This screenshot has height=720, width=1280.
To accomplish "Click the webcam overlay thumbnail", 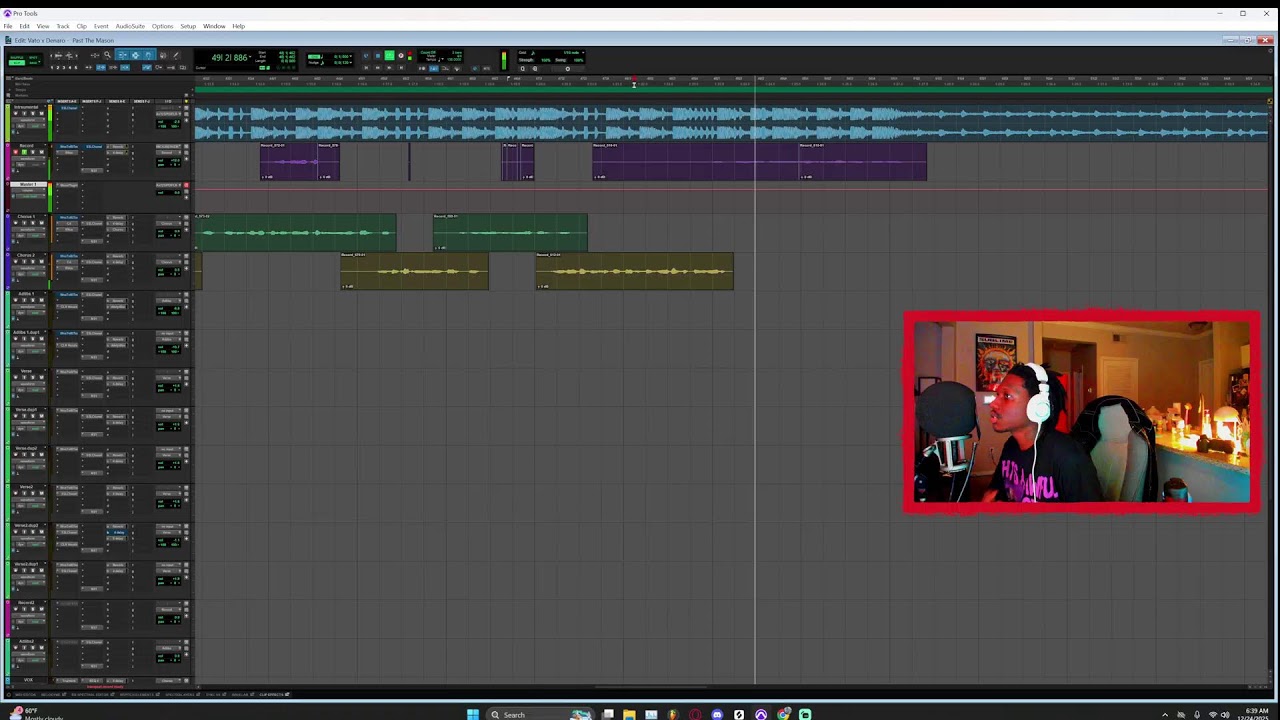I will 1081,412.
